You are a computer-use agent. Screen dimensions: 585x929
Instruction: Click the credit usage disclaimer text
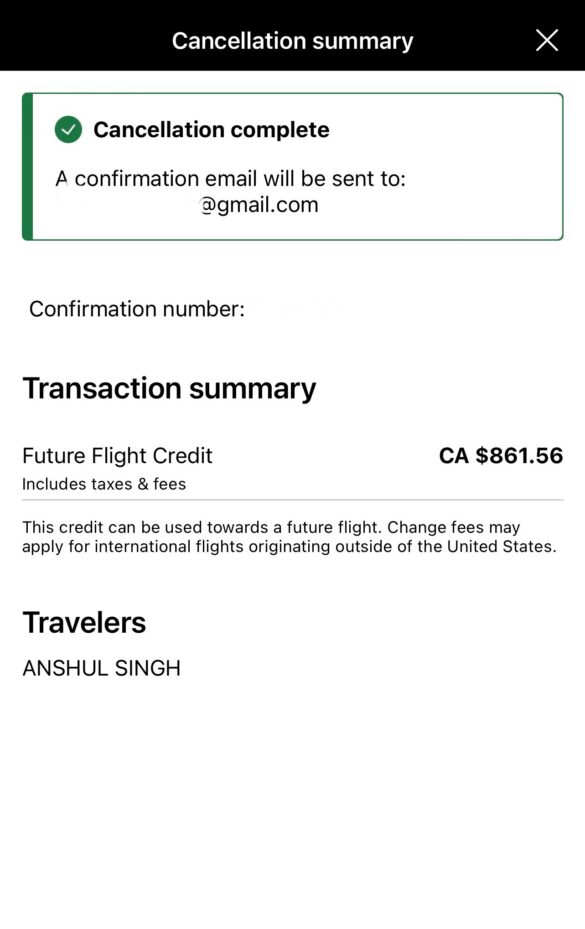point(292,537)
